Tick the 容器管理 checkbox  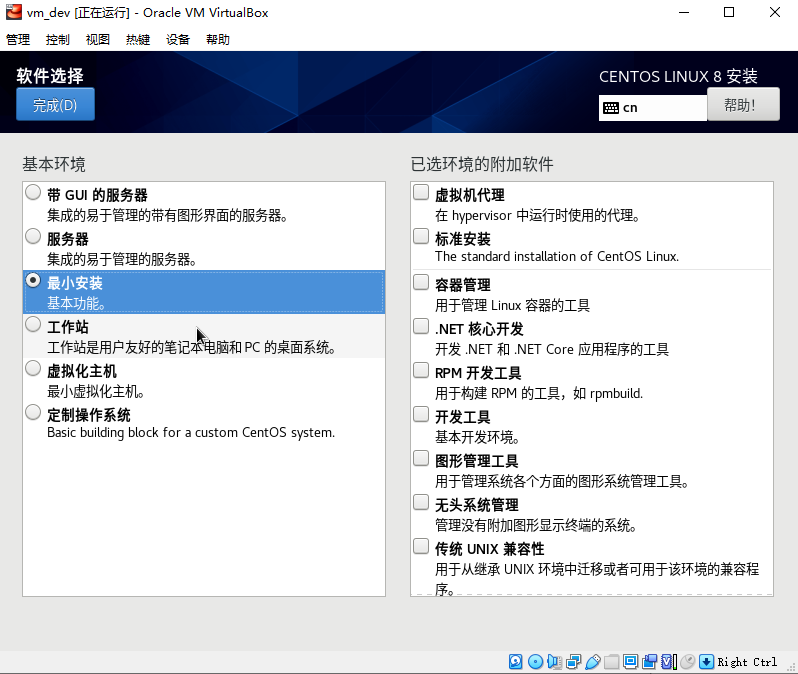click(421, 282)
